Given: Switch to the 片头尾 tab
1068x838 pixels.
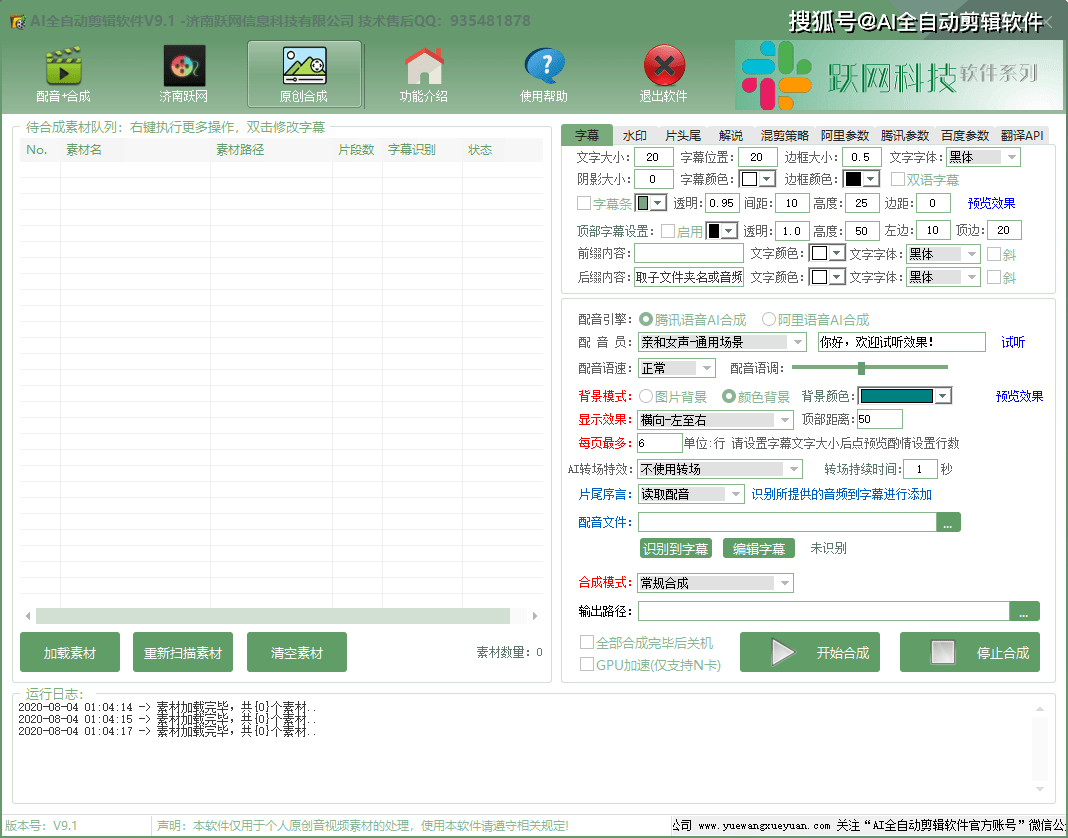Looking at the screenshot, I should pos(682,136).
